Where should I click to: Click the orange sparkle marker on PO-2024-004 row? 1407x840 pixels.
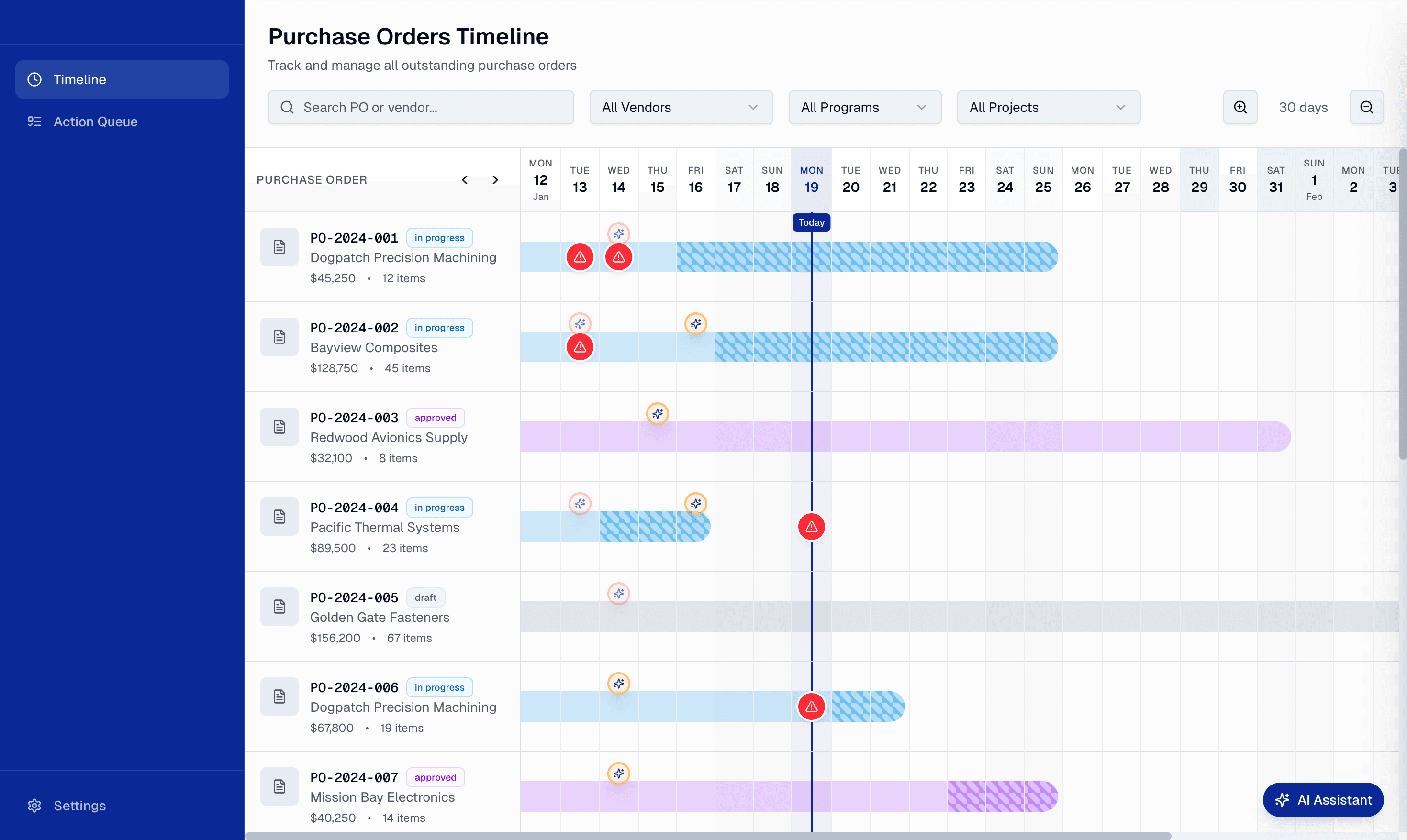[696, 503]
